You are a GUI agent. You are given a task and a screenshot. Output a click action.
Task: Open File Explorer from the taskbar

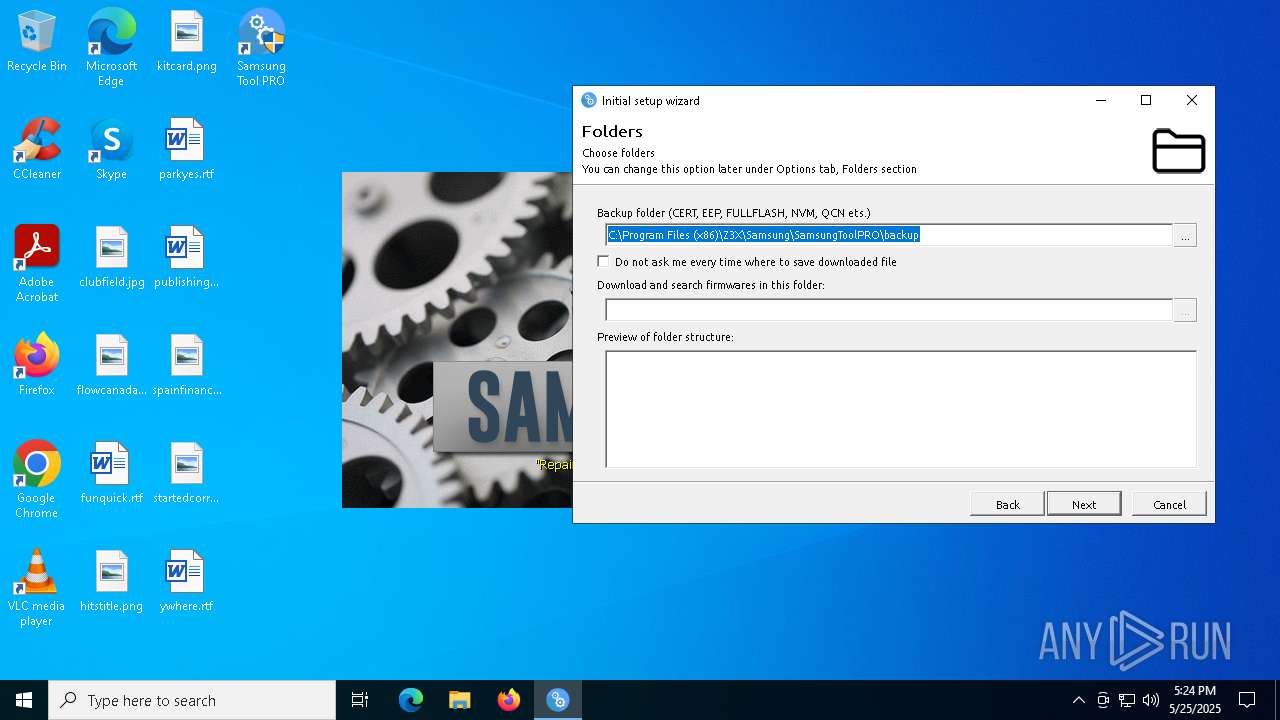point(460,700)
